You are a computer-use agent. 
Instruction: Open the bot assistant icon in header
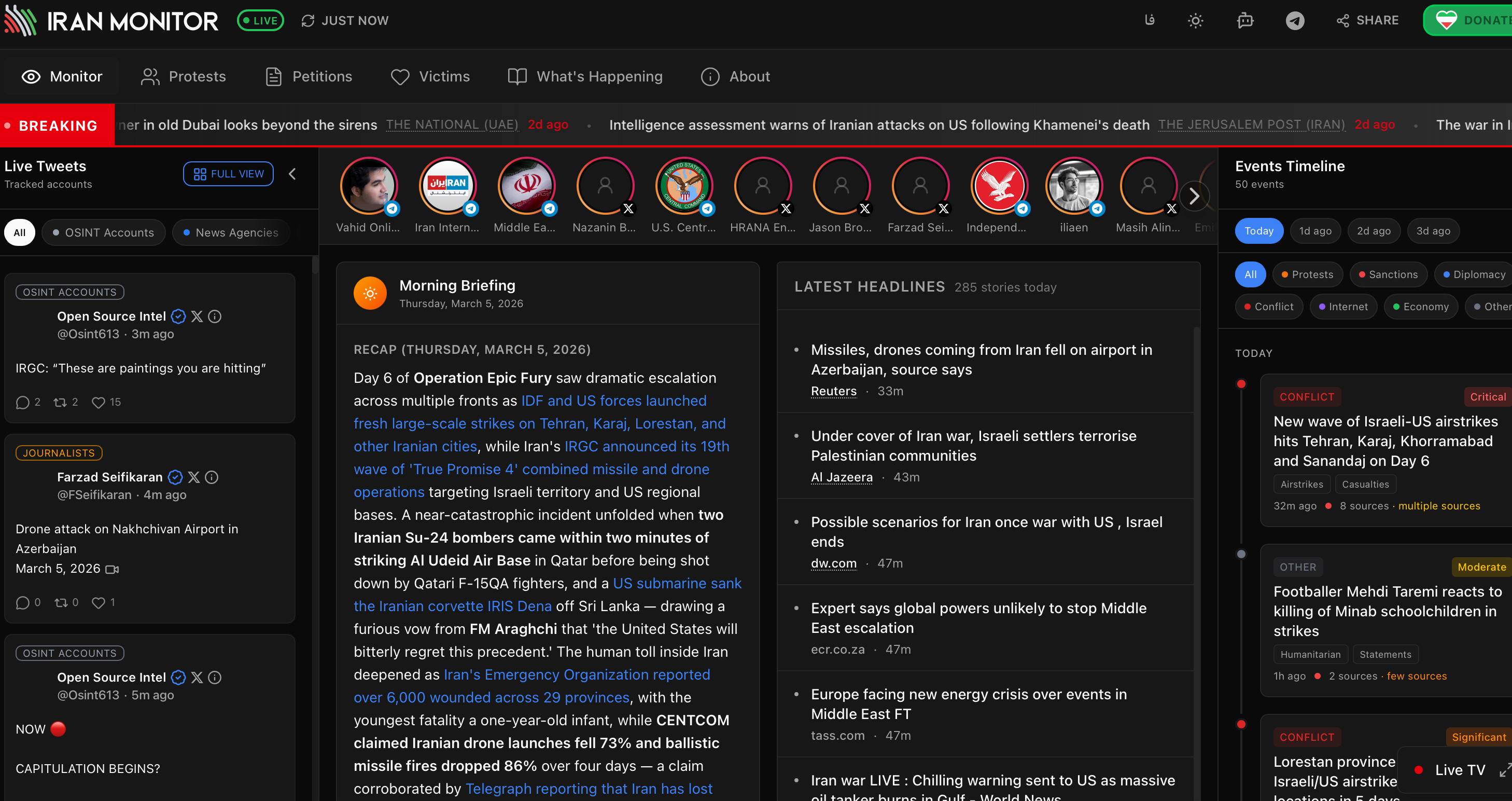coord(1245,21)
